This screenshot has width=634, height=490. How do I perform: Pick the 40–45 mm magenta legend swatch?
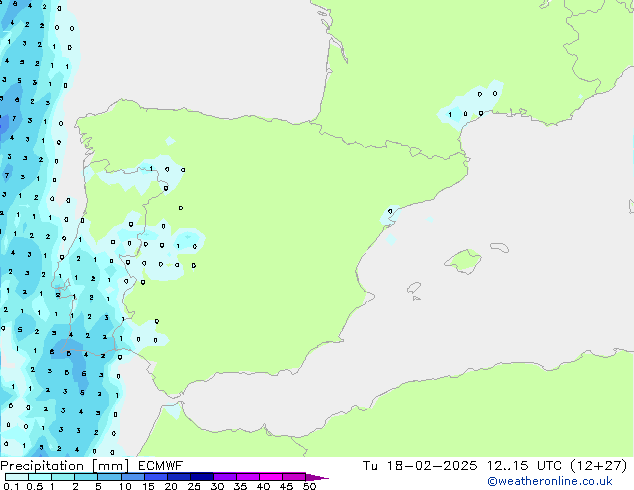coord(271,477)
